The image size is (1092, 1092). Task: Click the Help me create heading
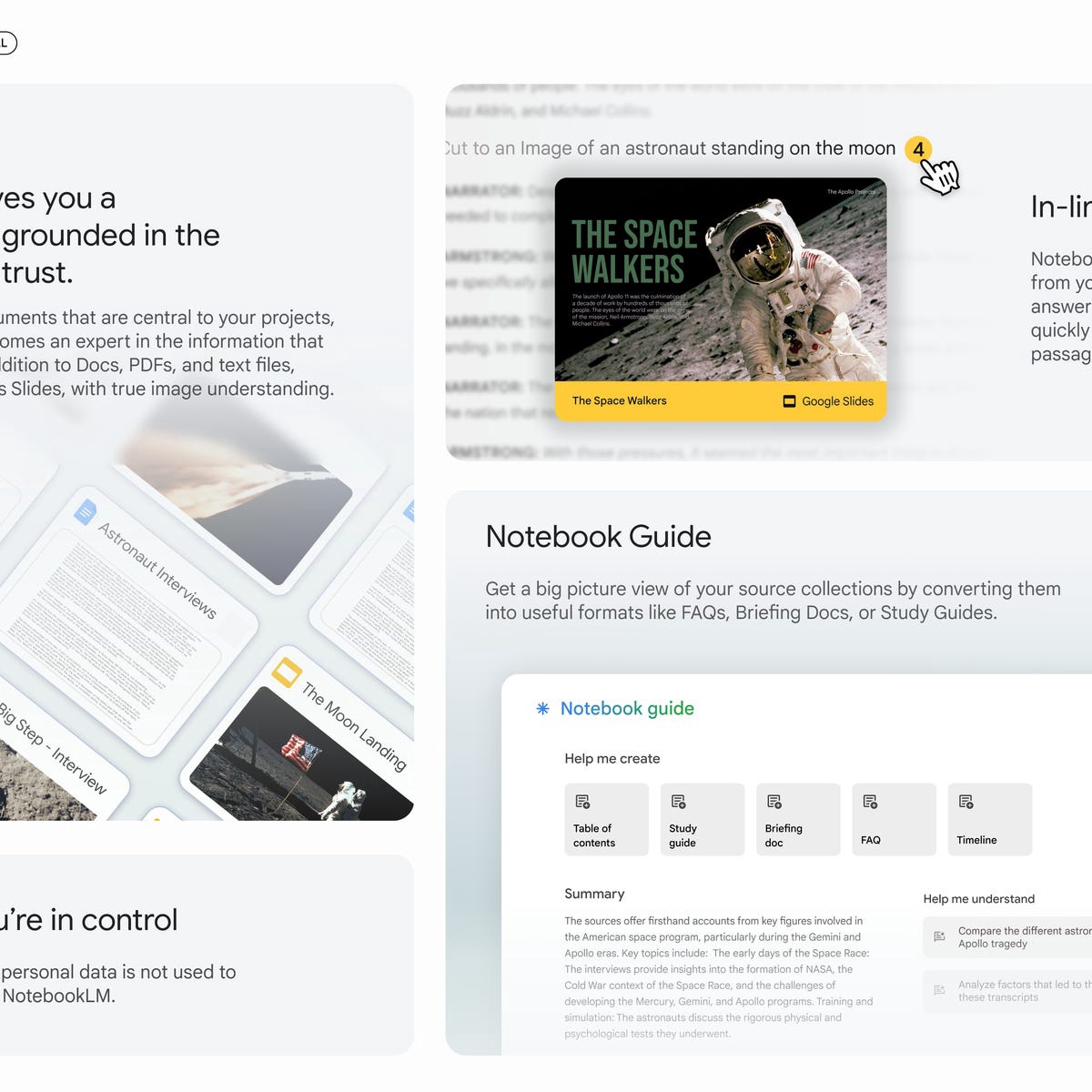(x=612, y=758)
